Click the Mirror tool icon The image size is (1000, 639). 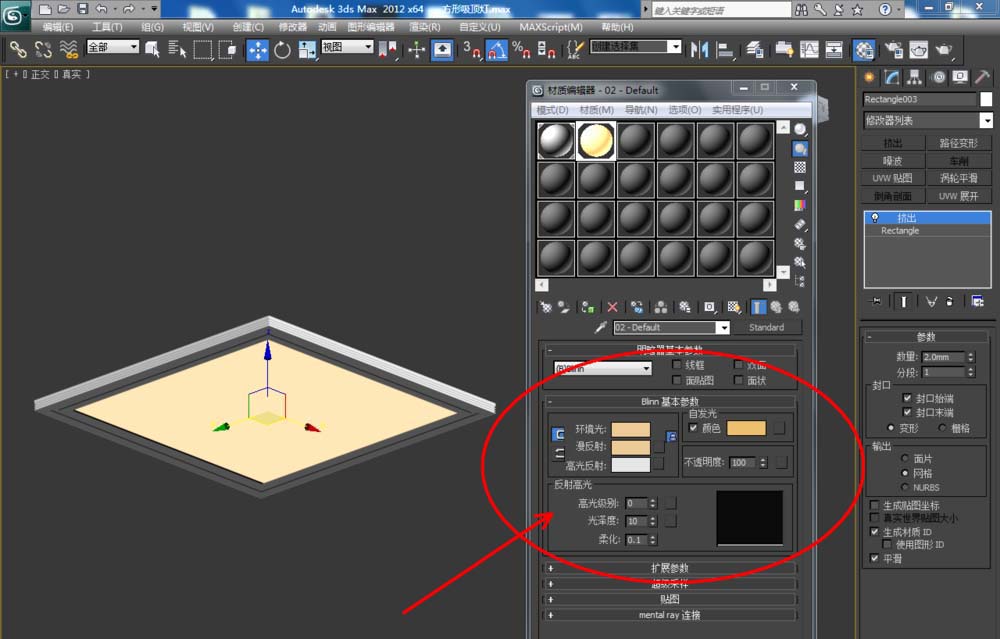click(x=700, y=50)
